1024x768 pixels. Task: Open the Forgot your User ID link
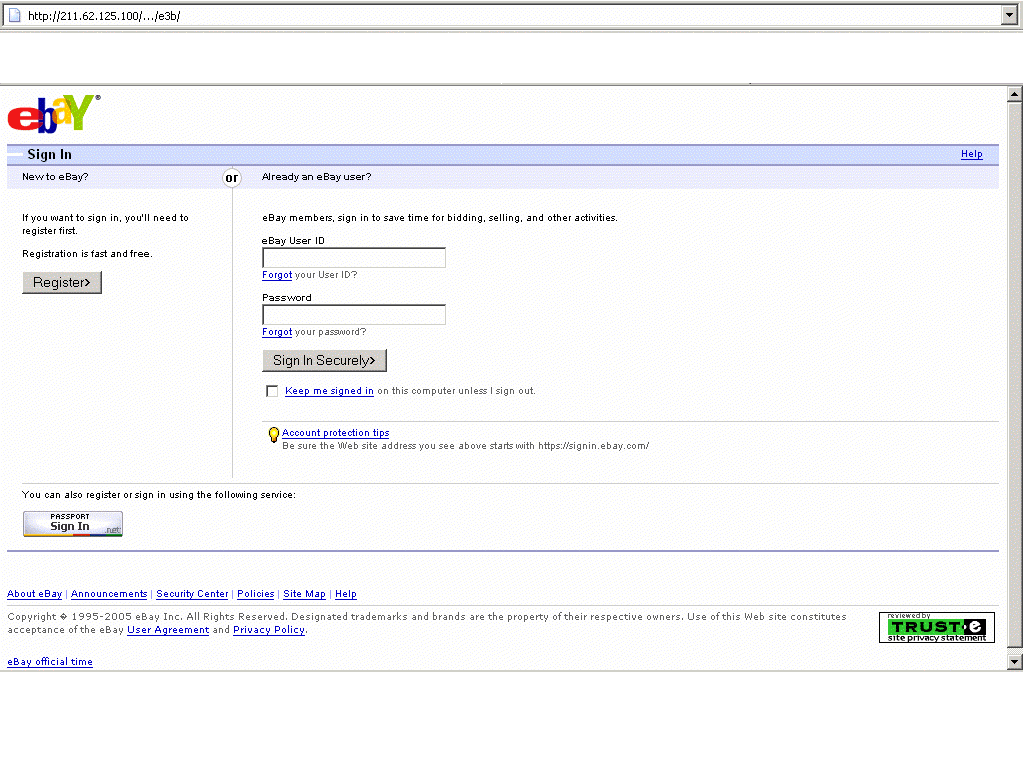(277, 275)
